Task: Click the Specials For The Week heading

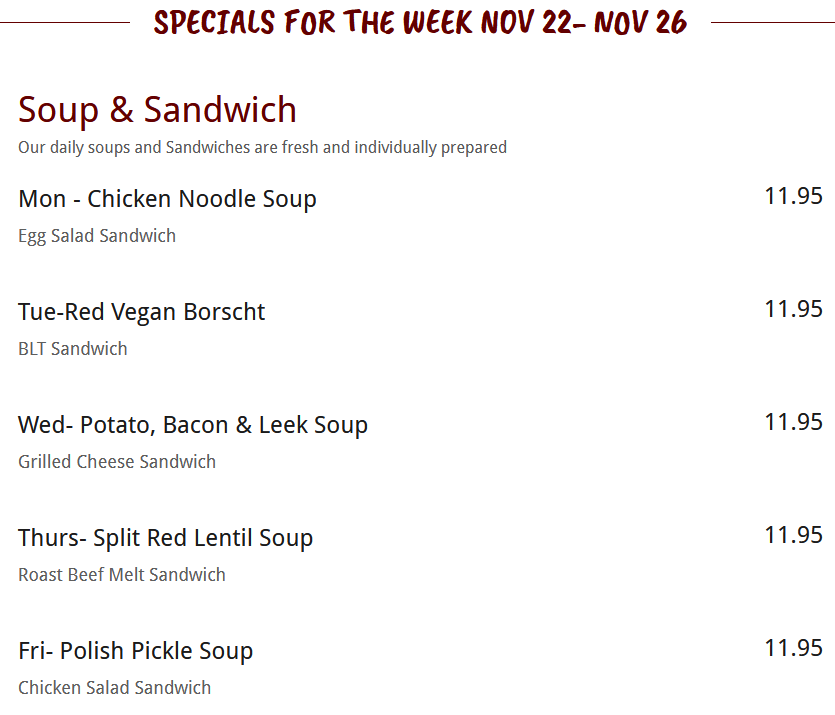Action: click(420, 22)
